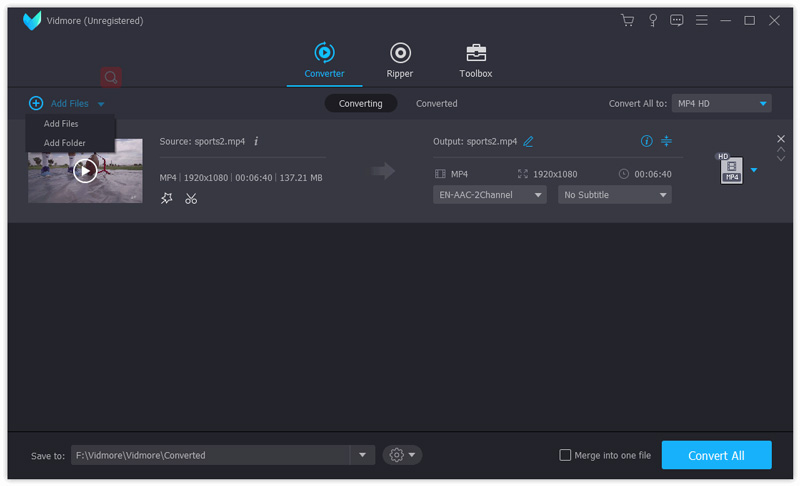Image resolution: width=800 pixels, height=486 pixels.
Task: Play the sports2.mp4 video thumbnail
Action: point(85,171)
